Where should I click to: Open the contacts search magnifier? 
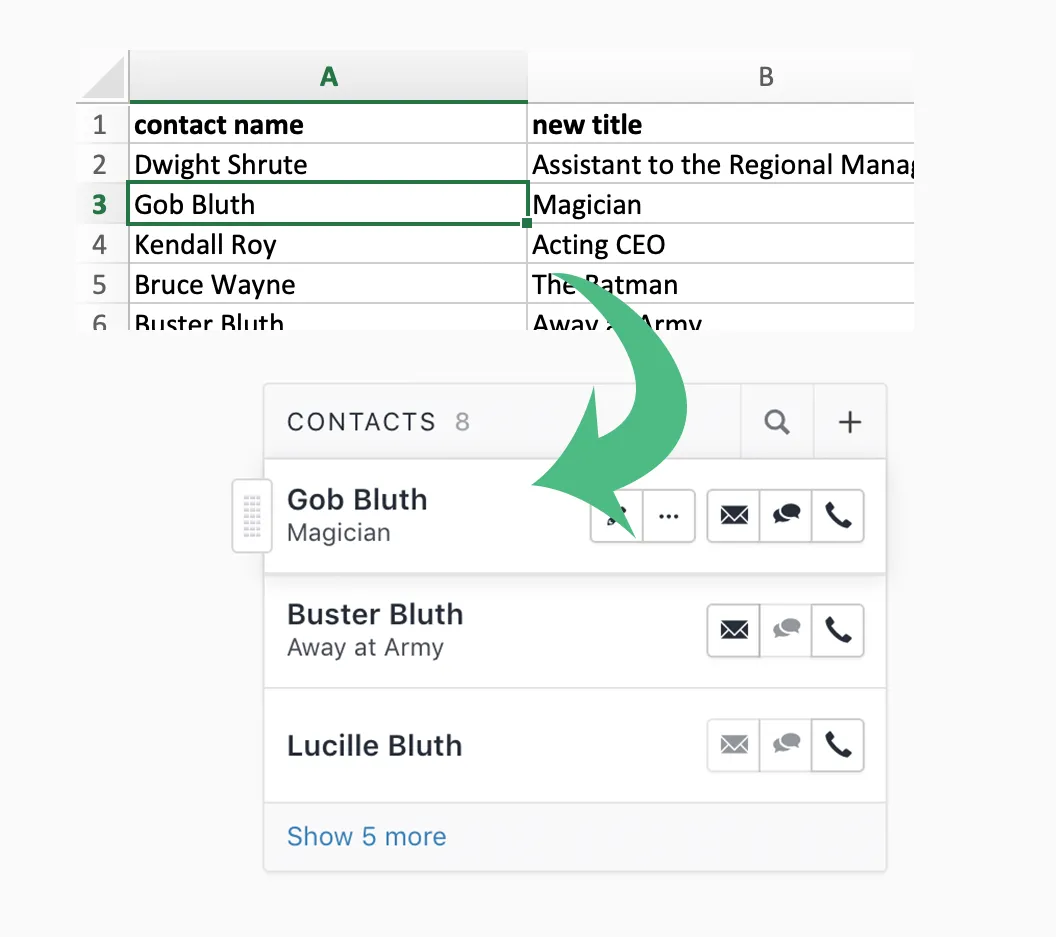click(777, 422)
